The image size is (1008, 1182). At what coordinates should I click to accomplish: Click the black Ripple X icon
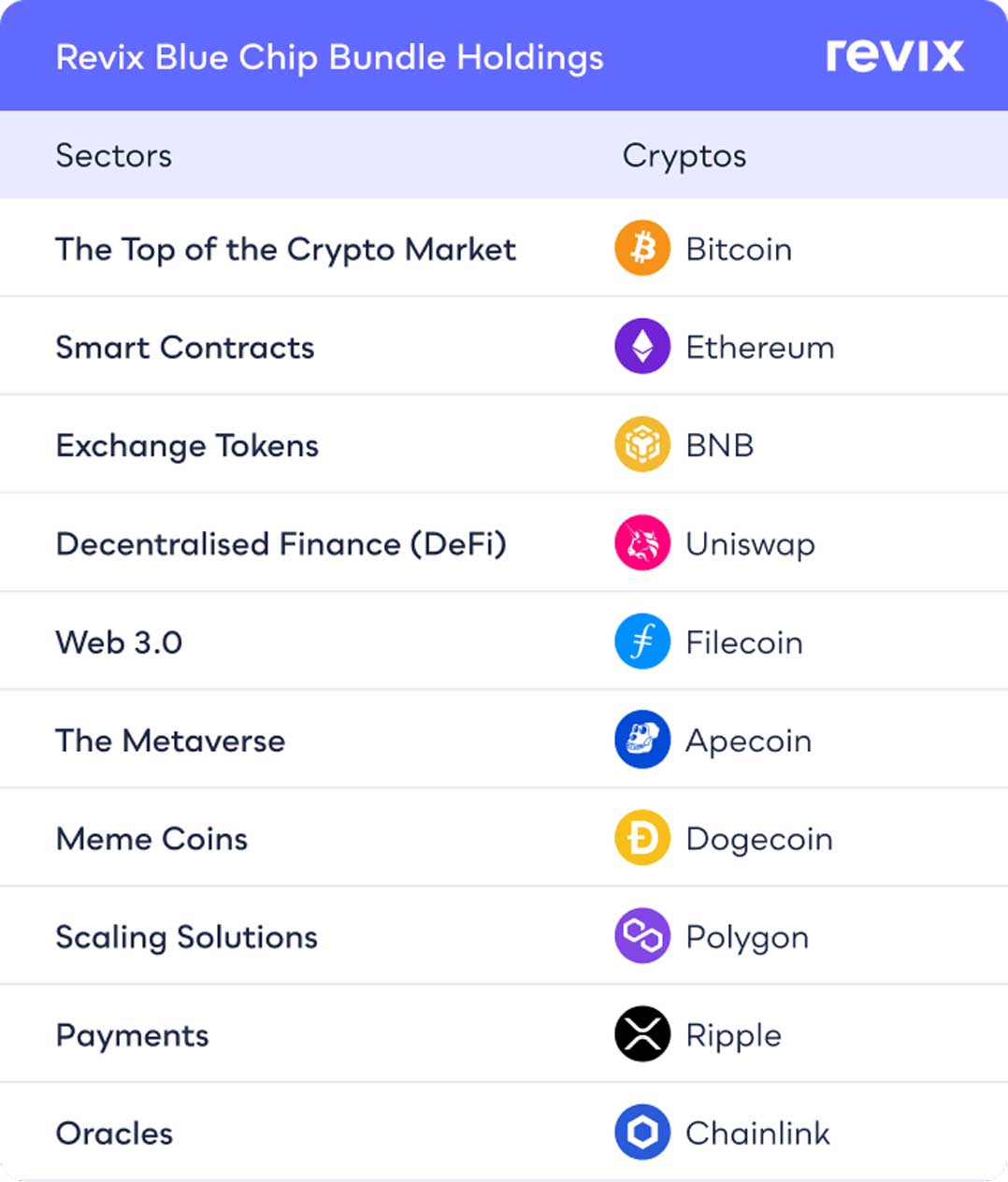click(x=642, y=1035)
